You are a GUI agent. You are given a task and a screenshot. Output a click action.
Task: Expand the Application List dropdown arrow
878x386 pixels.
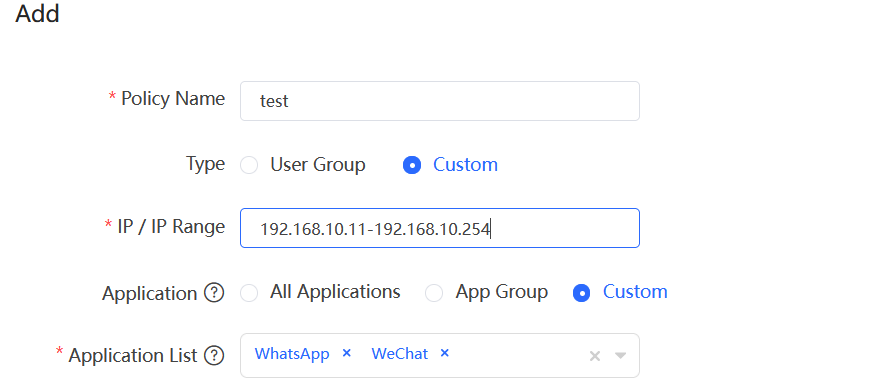click(x=620, y=355)
